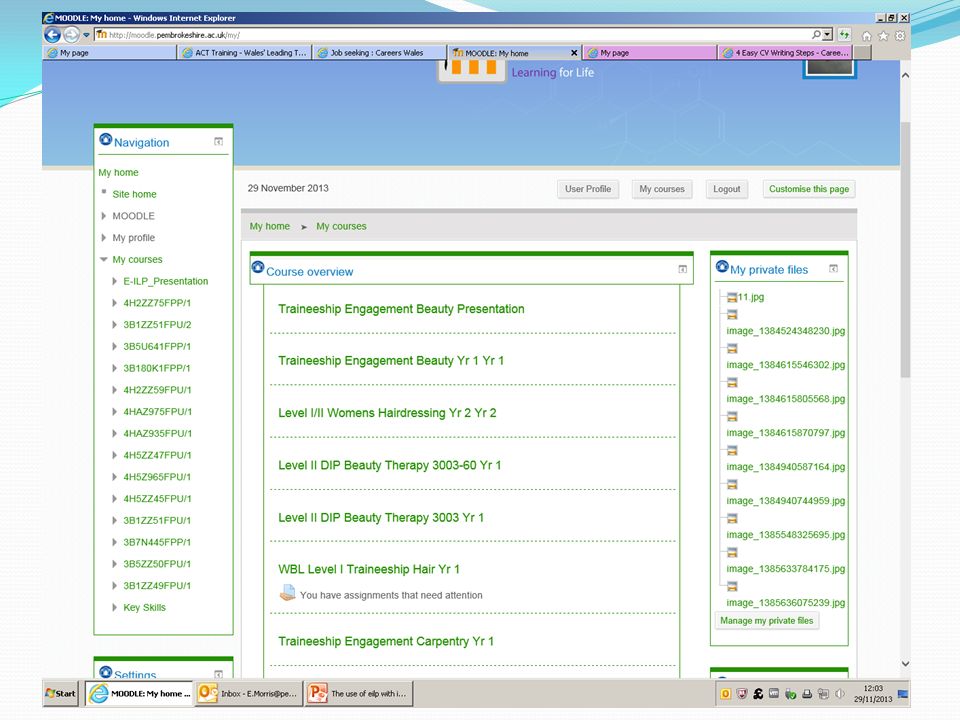Click the browser Back arrow button

coord(53,35)
